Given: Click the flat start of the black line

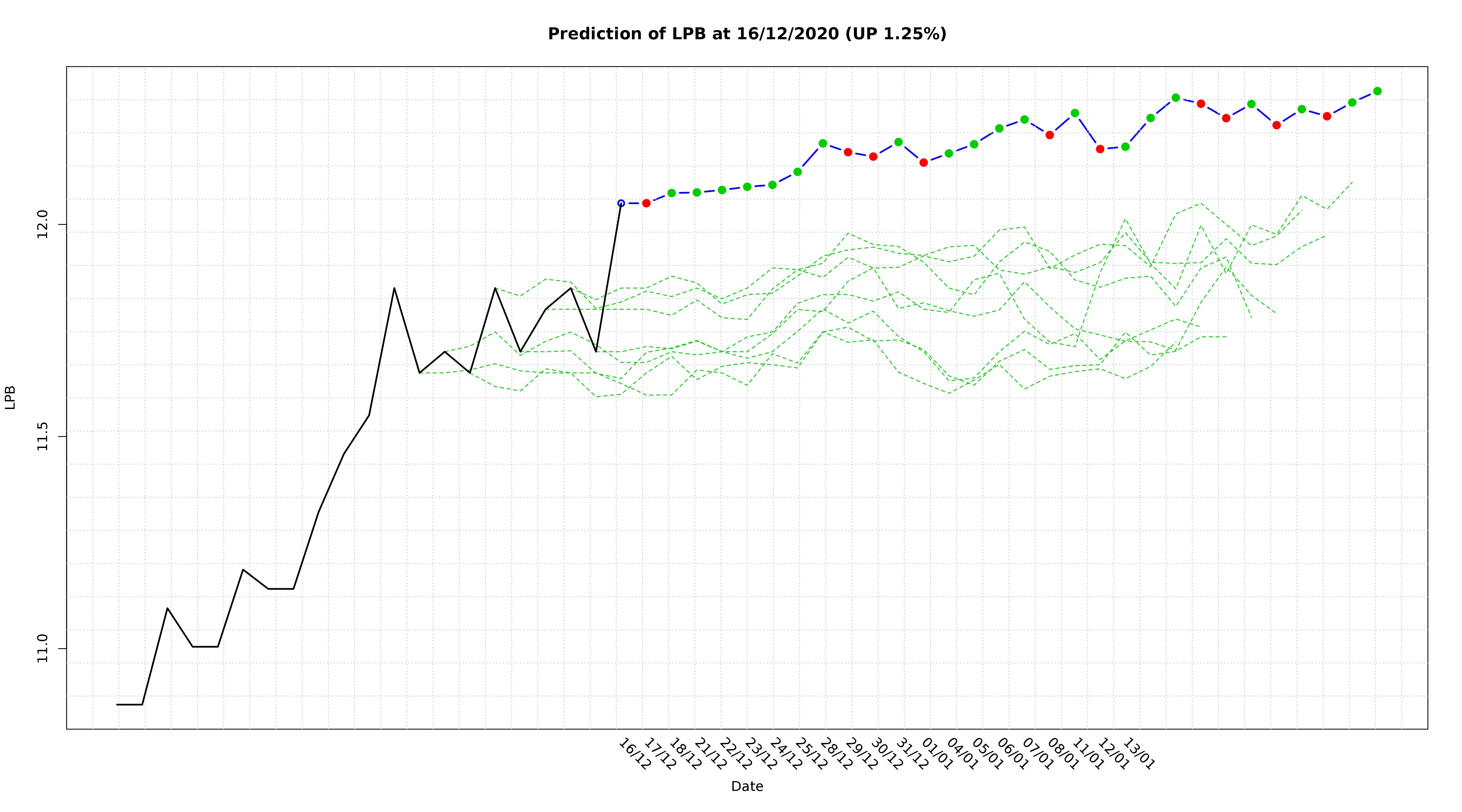Looking at the screenshot, I should tap(129, 704).
